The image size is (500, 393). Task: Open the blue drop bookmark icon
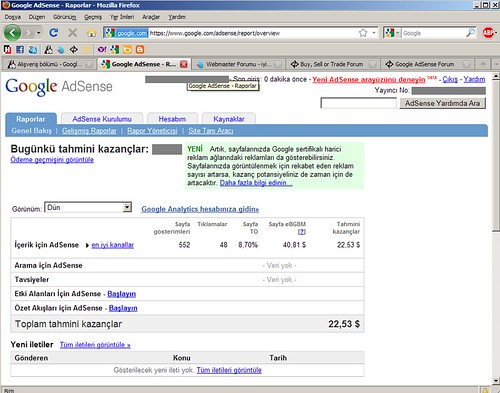coord(61,50)
